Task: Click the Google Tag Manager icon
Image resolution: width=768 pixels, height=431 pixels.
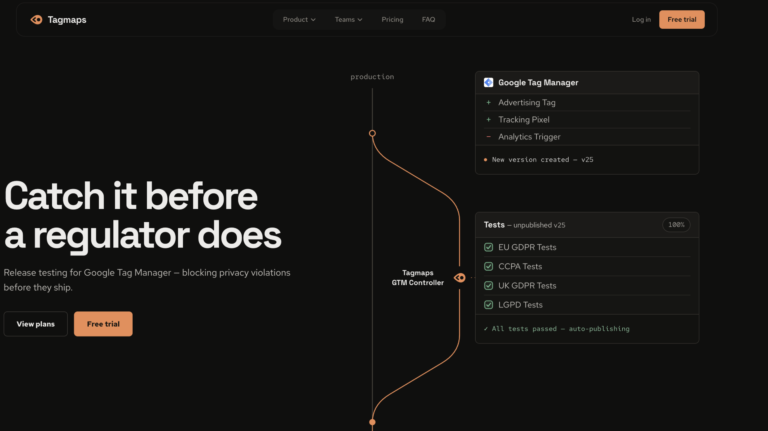Action: pyautogui.click(x=488, y=82)
